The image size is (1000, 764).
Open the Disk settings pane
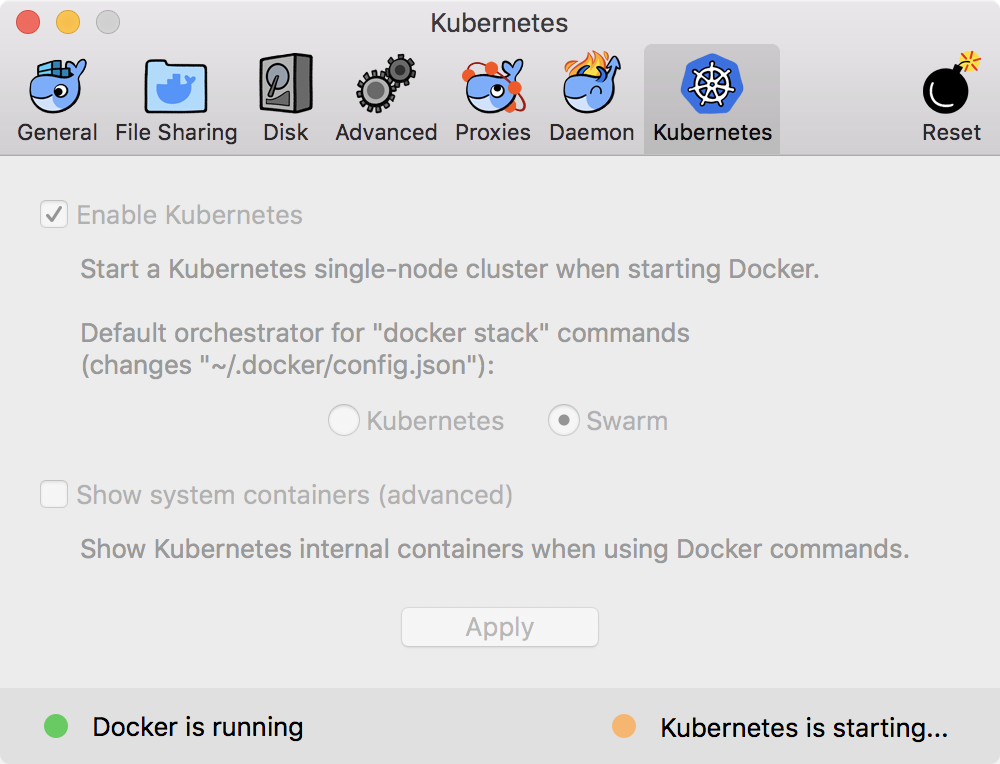pos(286,95)
